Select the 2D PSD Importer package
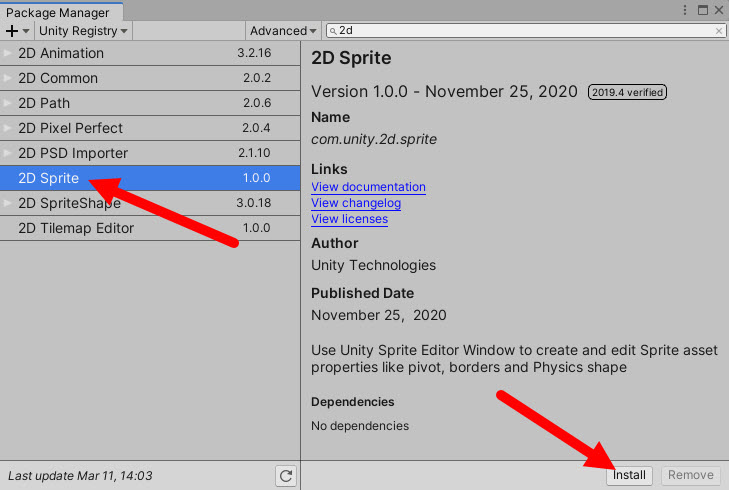 coord(150,153)
